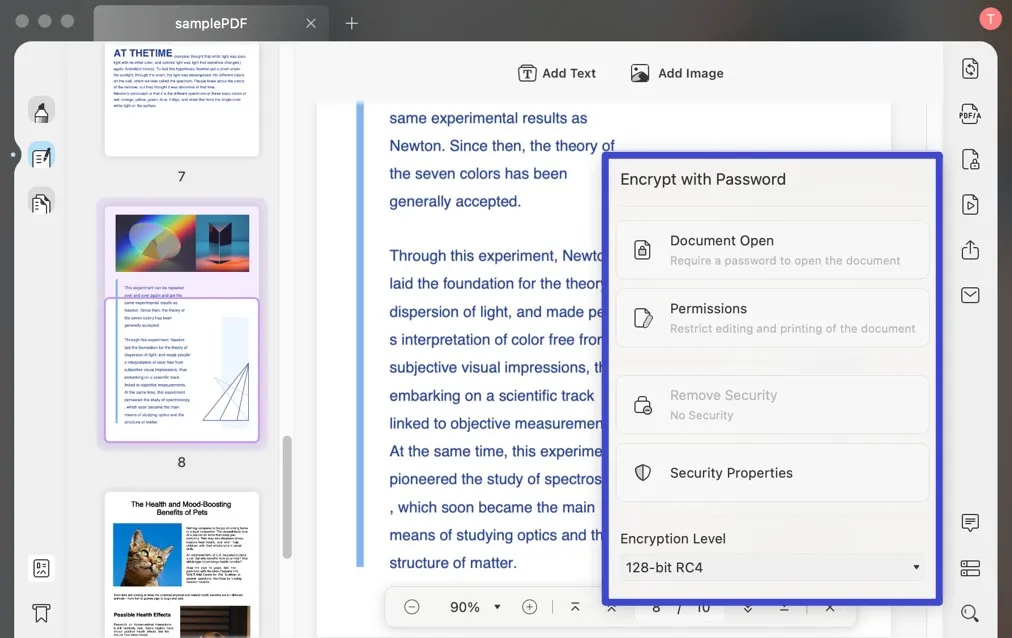This screenshot has height=638, width=1012.
Task: Choose the Document Open password option
Action: (772, 250)
